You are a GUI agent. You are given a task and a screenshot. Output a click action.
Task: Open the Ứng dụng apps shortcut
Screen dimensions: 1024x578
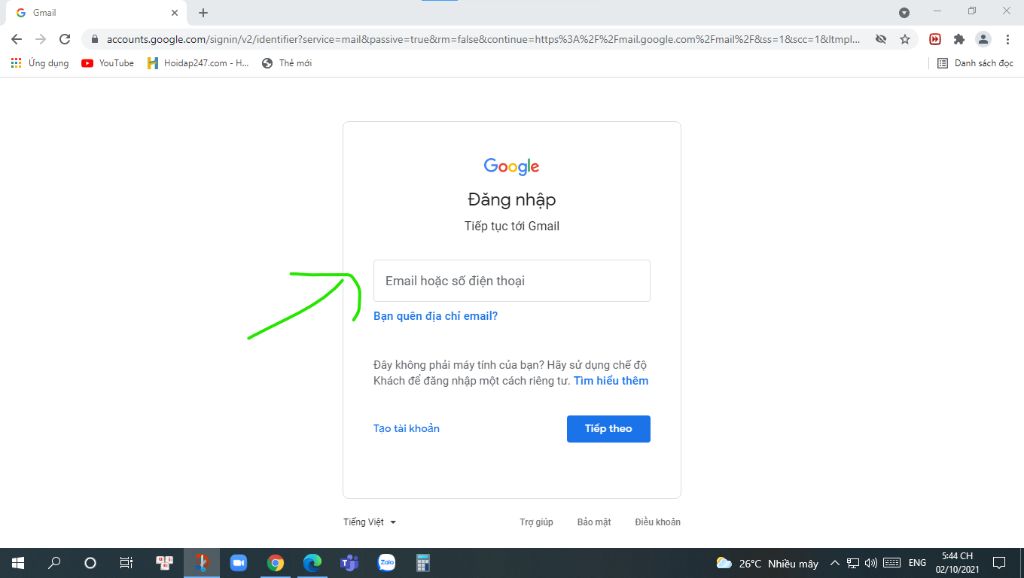(40, 63)
